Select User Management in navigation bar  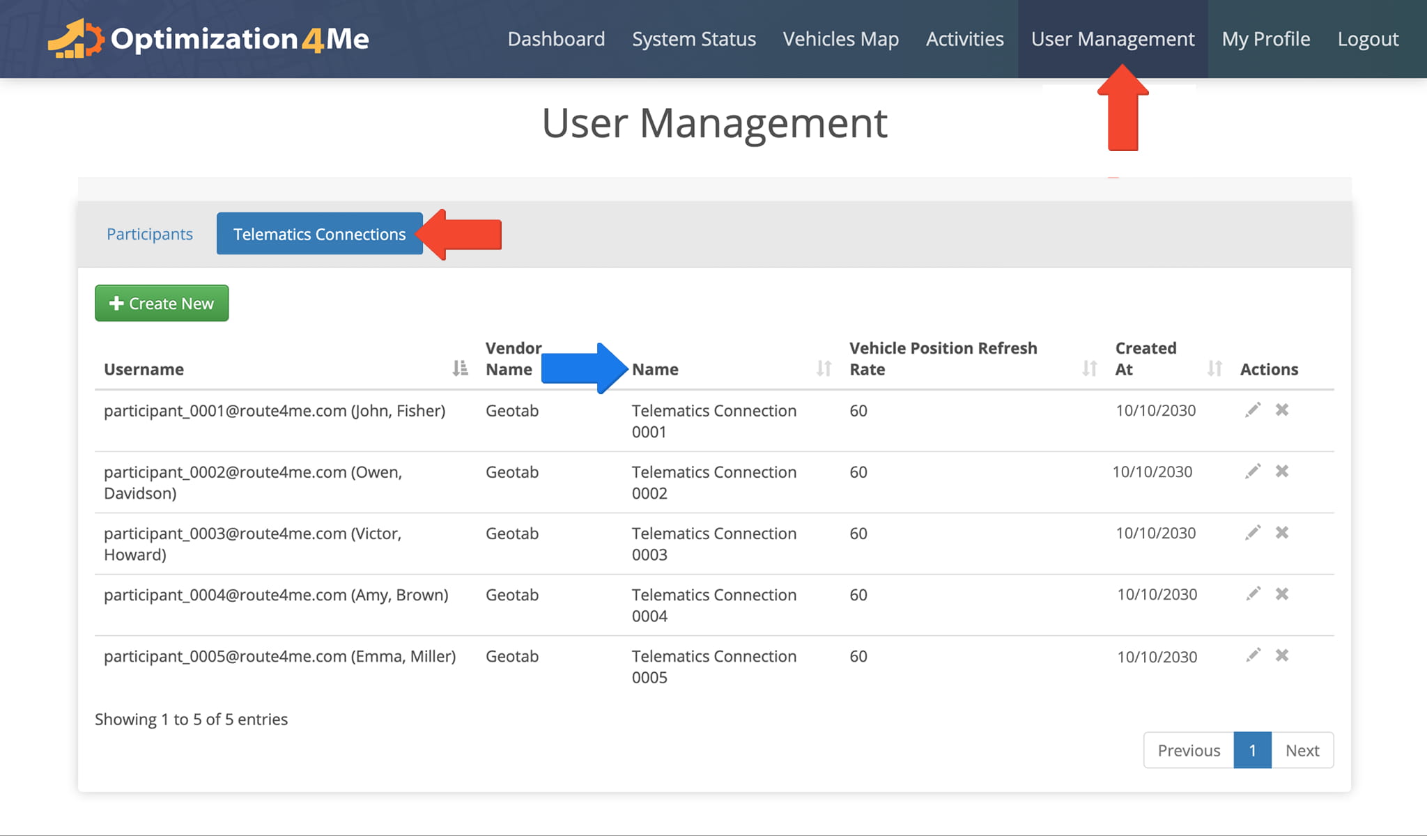click(x=1113, y=39)
